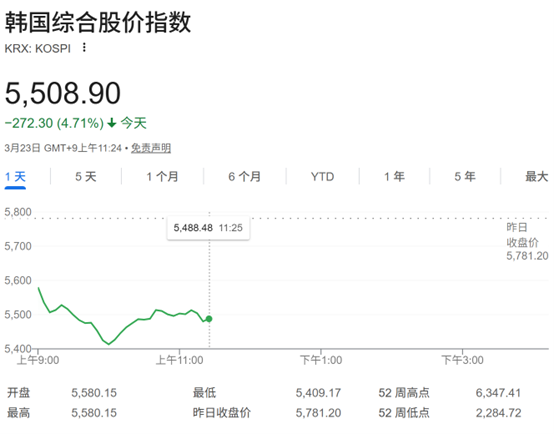Click the 上午11:00 x-axis label

click(179, 360)
